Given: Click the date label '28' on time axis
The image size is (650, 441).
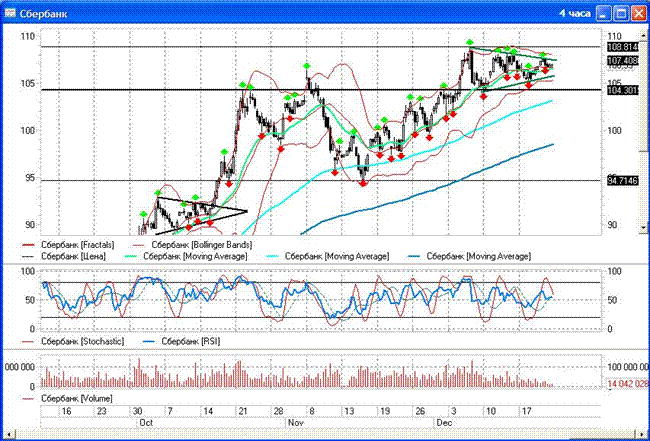Looking at the screenshot, I should pyautogui.click(x=278, y=411).
